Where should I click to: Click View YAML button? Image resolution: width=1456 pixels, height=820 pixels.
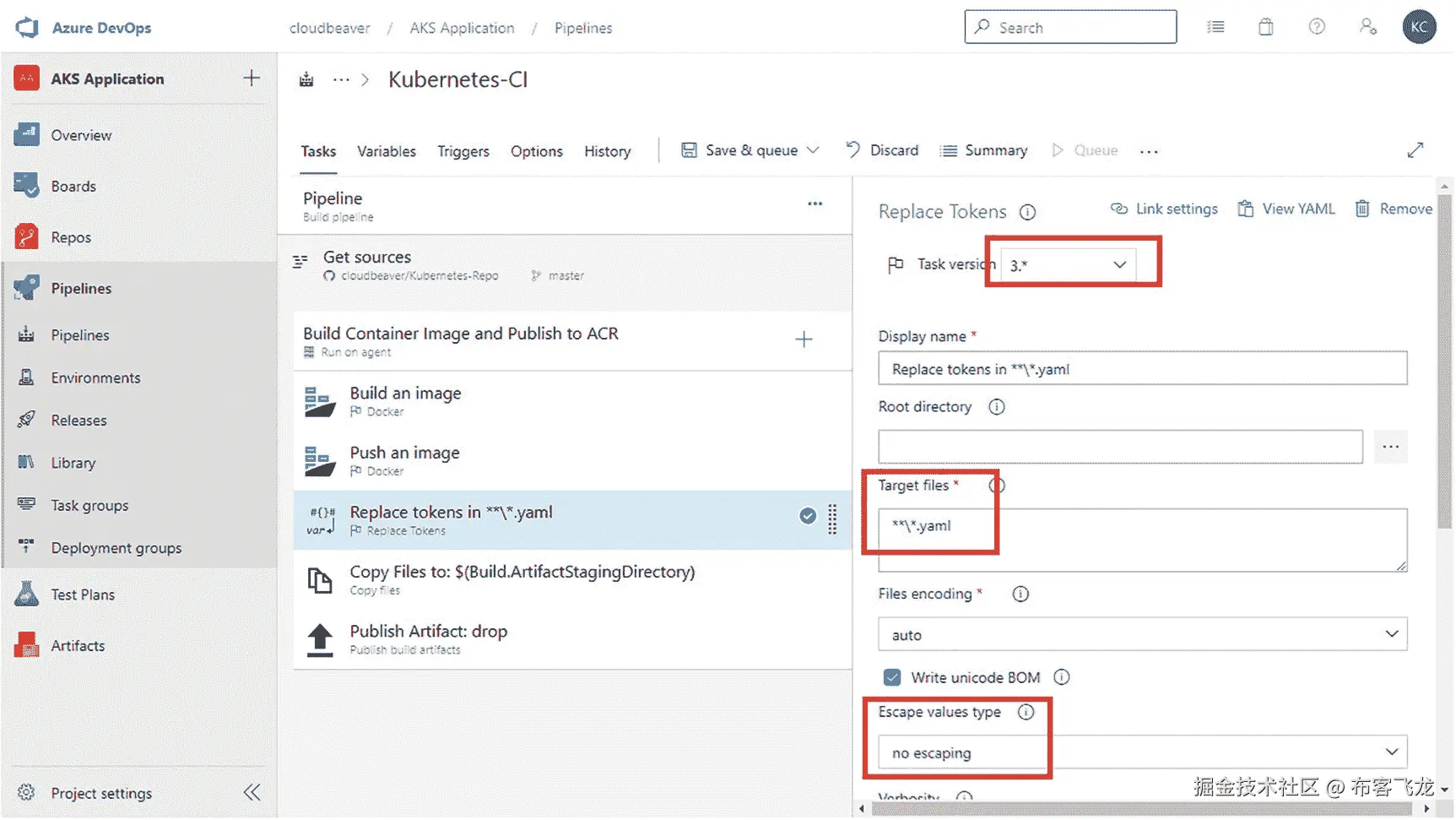click(1286, 209)
